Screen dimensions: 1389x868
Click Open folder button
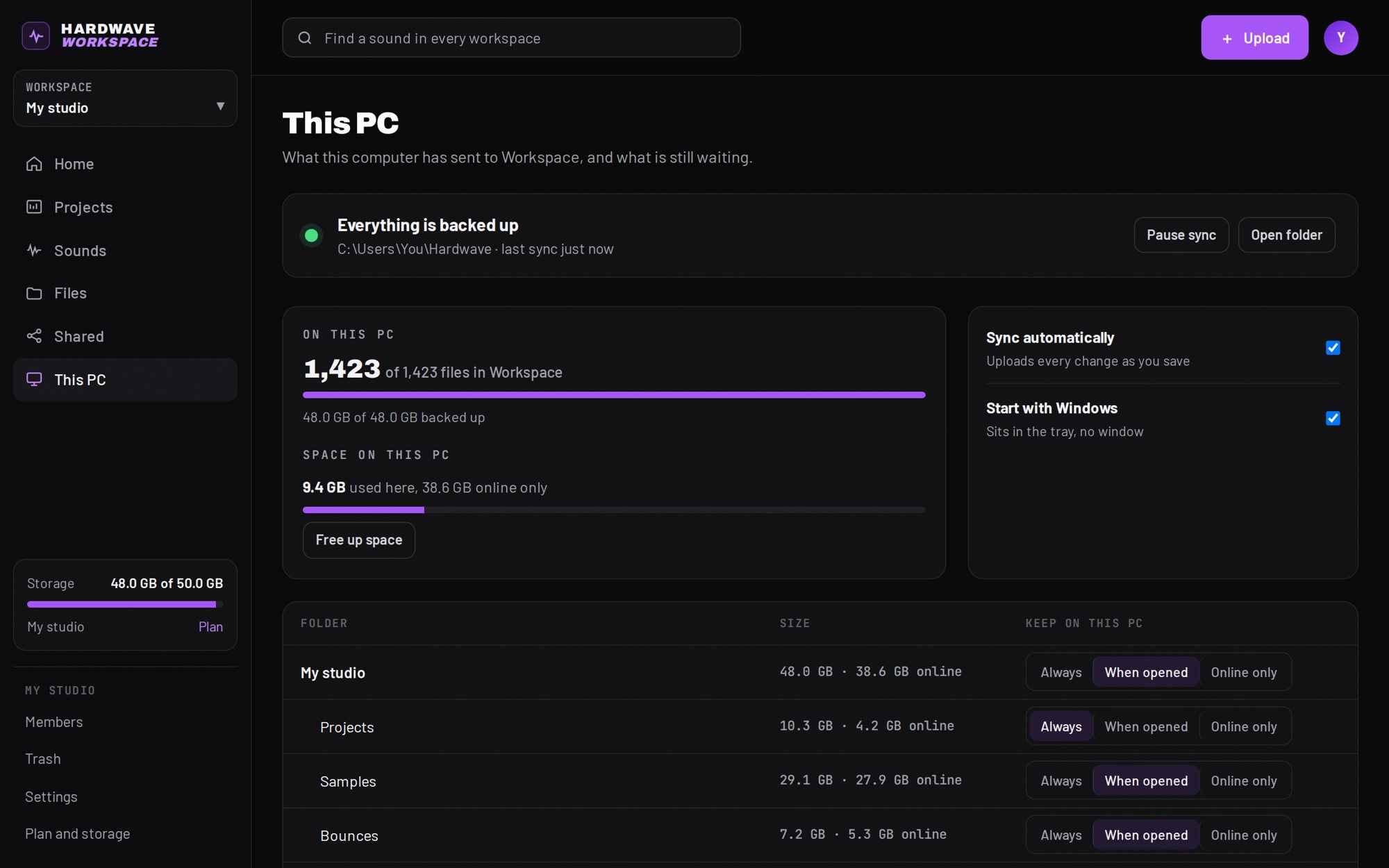(1286, 235)
